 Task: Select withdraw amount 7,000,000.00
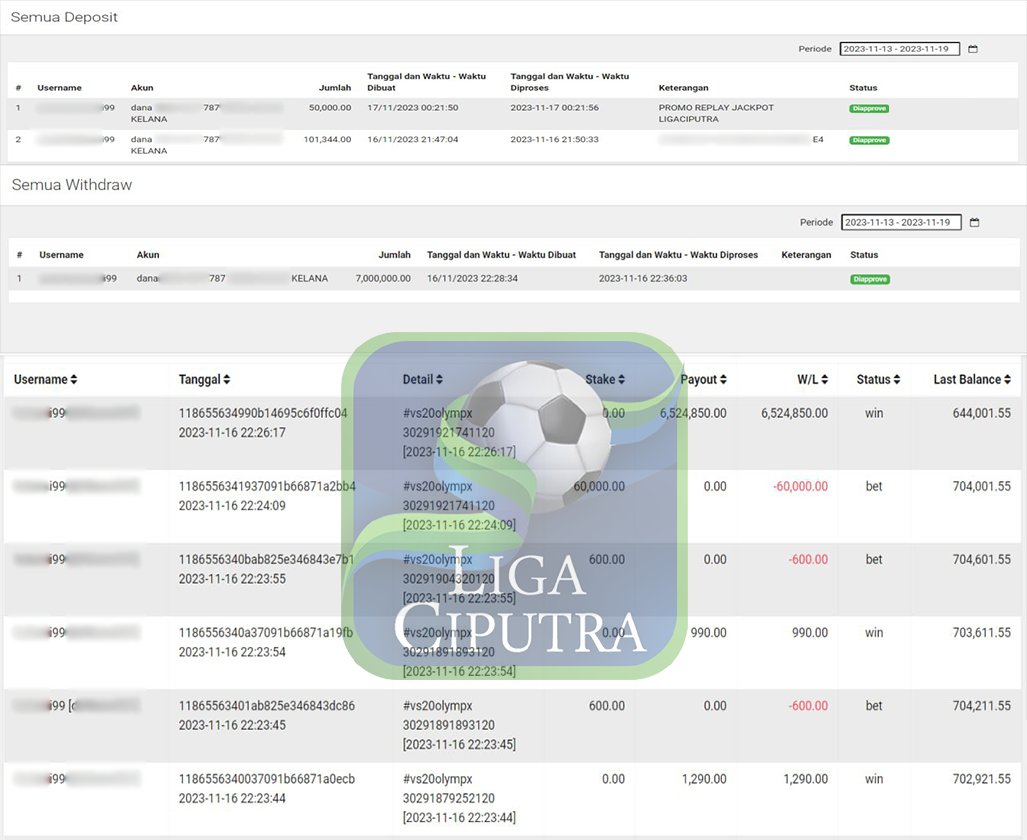[383, 278]
